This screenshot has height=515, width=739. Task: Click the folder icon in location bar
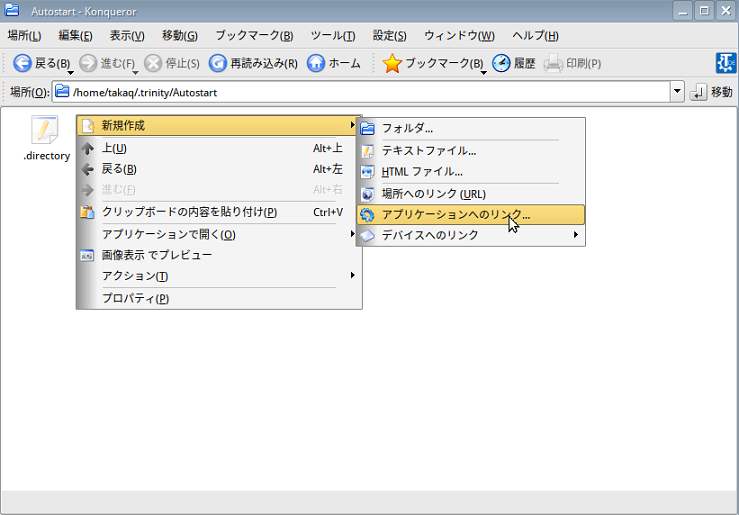pyautogui.click(x=62, y=91)
